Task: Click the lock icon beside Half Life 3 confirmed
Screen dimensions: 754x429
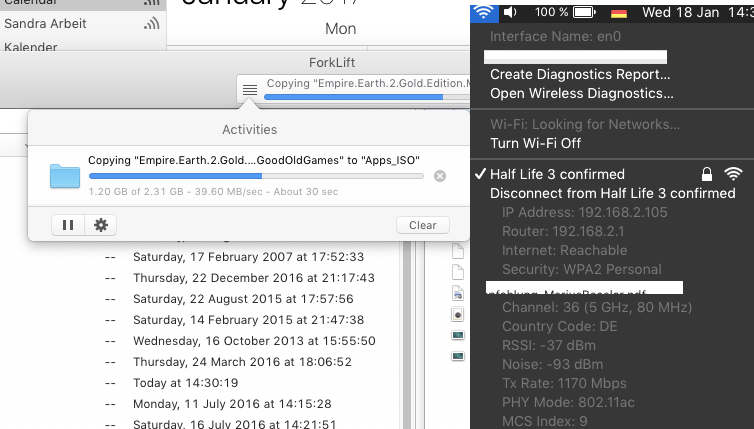Action: (707, 174)
